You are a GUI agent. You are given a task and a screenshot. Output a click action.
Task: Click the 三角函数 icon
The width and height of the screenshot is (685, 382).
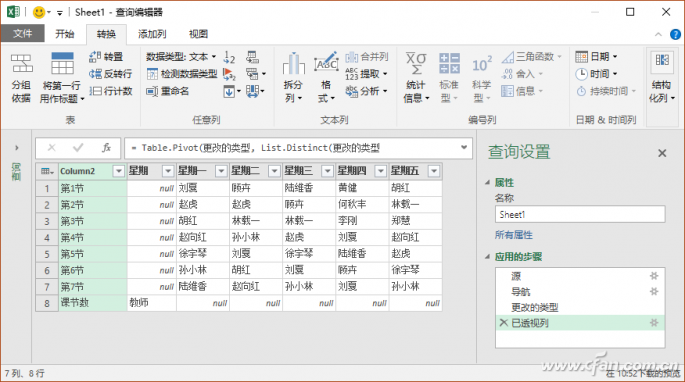tap(508, 57)
